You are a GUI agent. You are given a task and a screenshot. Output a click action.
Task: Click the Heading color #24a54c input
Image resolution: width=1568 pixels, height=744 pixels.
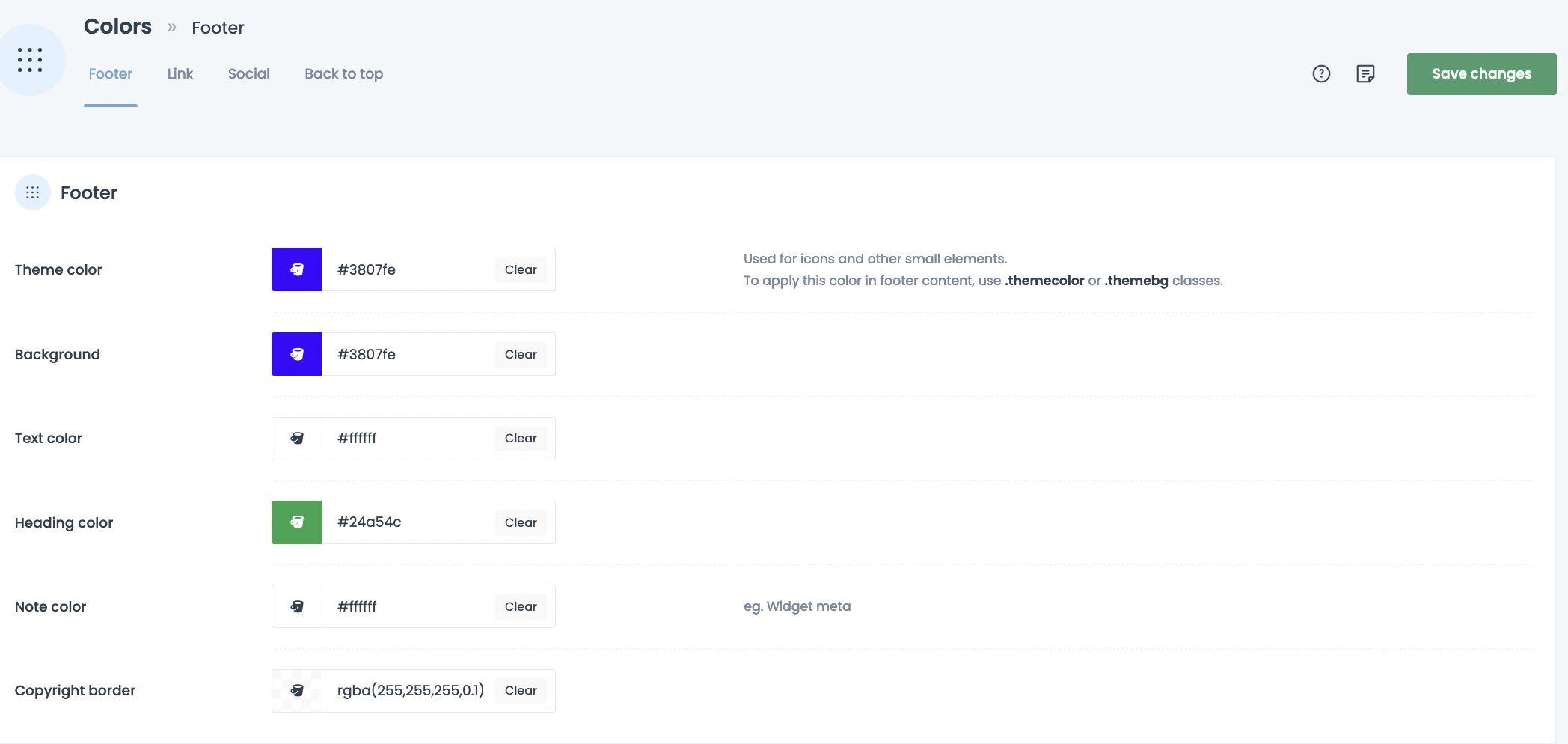(408, 522)
